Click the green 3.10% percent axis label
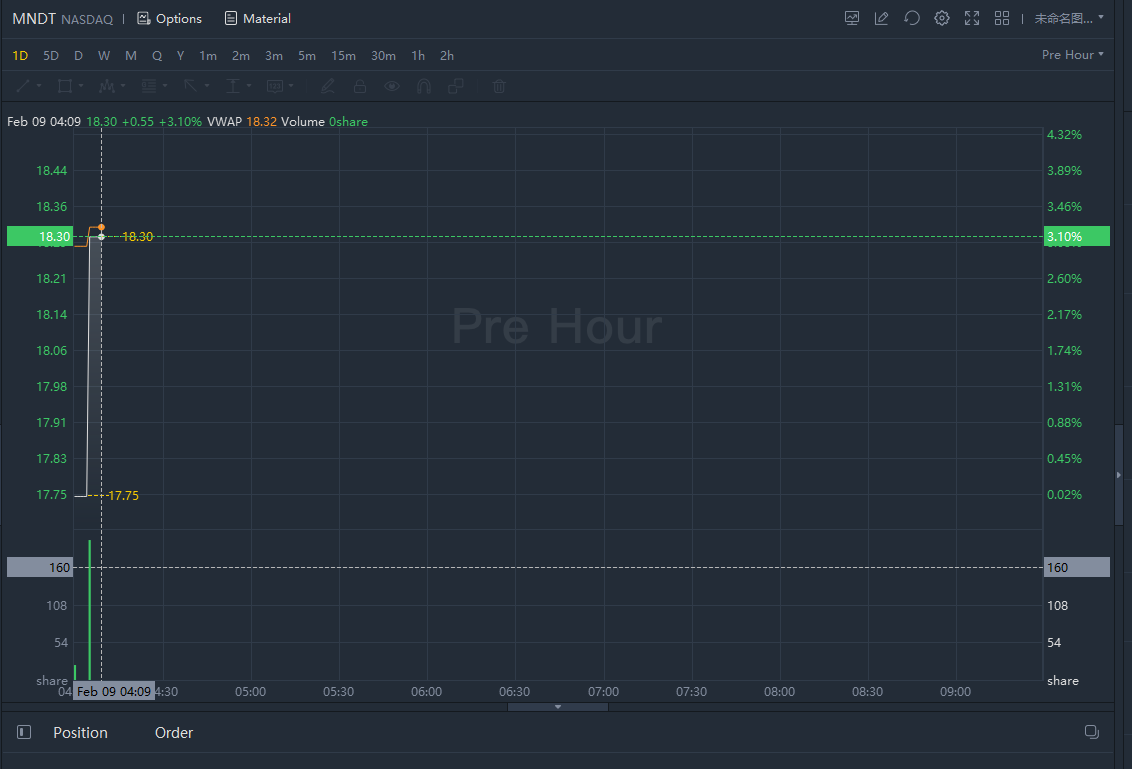1132x769 pixels. tap(1076, 236)
